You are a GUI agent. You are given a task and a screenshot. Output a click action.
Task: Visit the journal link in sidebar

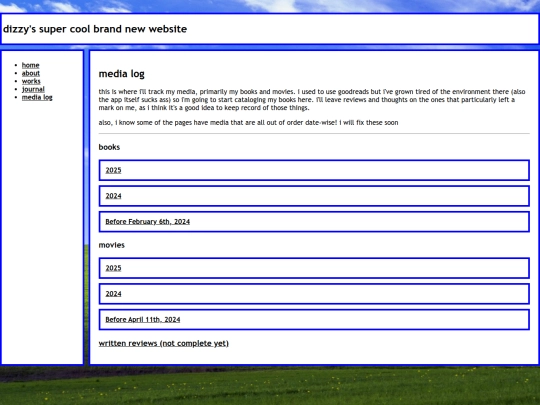click(33, 89)
